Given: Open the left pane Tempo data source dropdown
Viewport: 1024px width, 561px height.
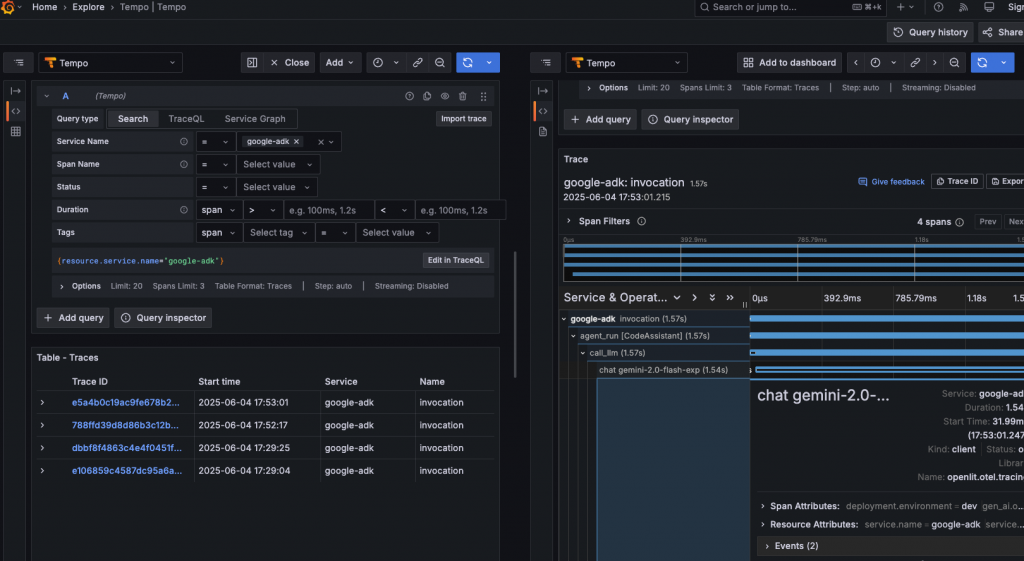Looking at the screenshot, I should 111,62.
